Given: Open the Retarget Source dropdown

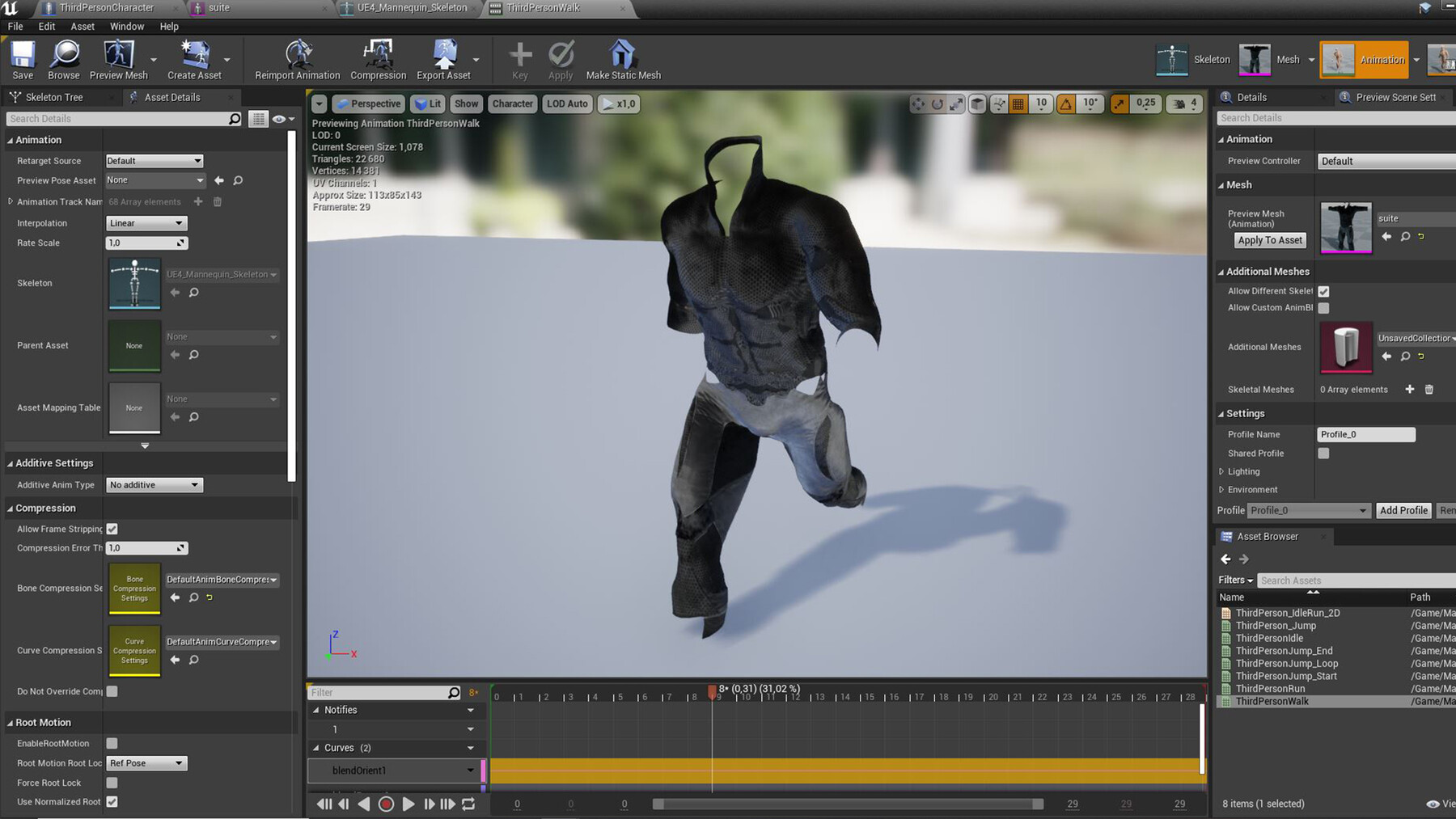Looking at the screenshot, I should pos(154,161).
